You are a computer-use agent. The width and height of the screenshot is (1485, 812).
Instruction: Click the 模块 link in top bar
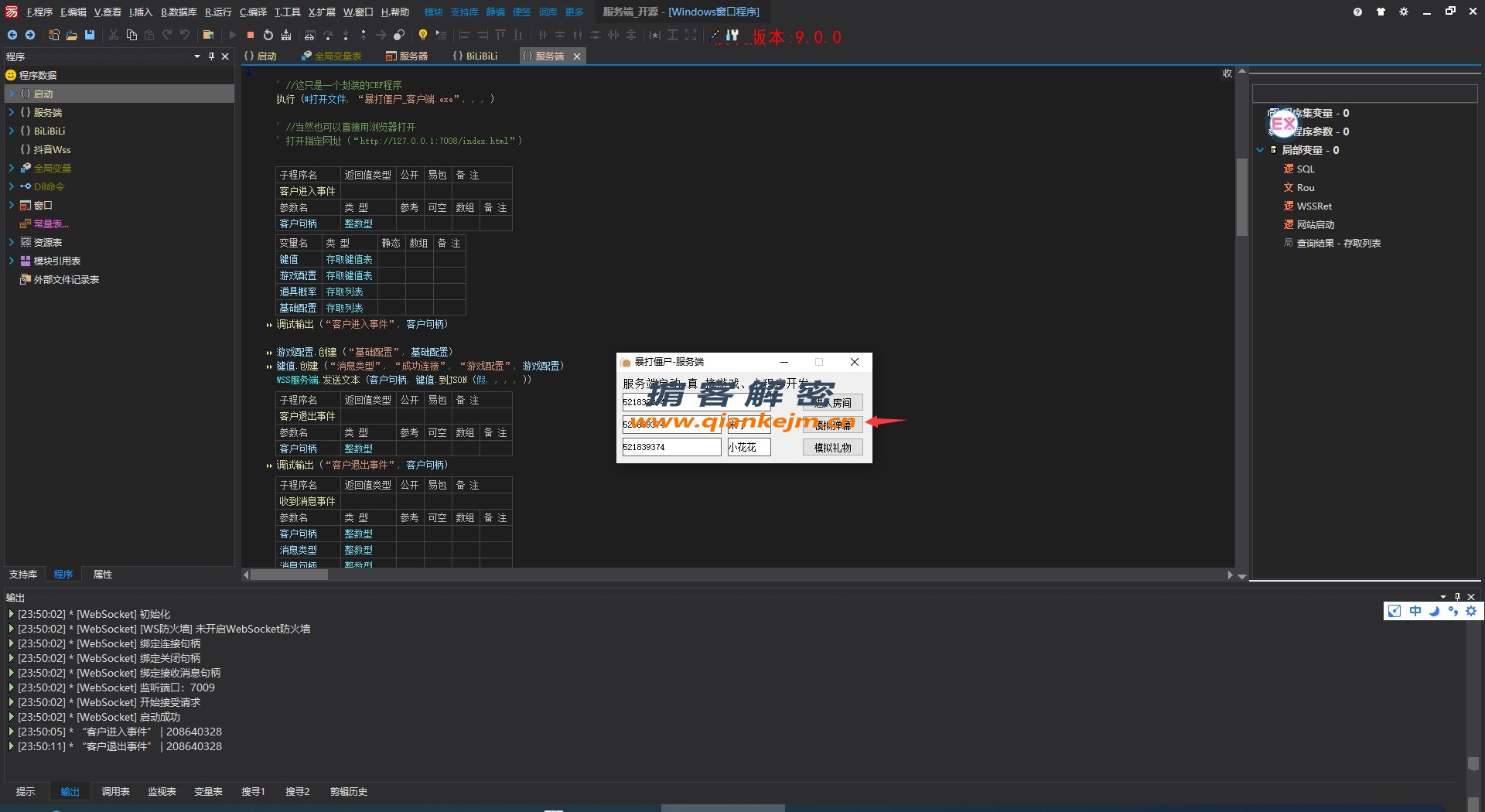click(x=434, y=12)
